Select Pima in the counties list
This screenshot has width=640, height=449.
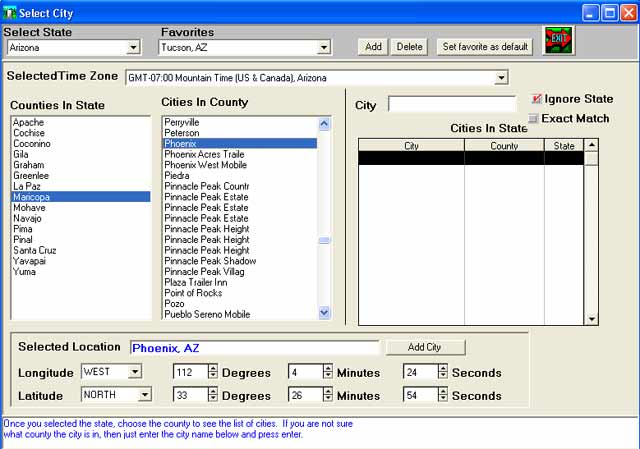click(24, 229)
